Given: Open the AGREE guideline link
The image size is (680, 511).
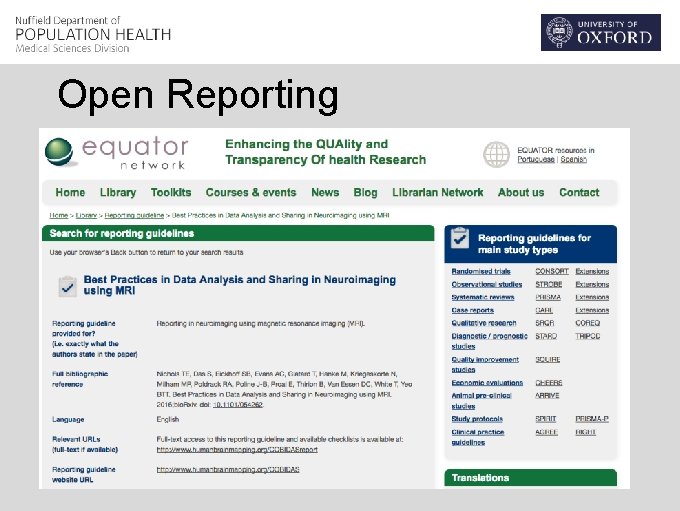Looking at the screenshot, I should pyautogui.click(x=546, y=432).
